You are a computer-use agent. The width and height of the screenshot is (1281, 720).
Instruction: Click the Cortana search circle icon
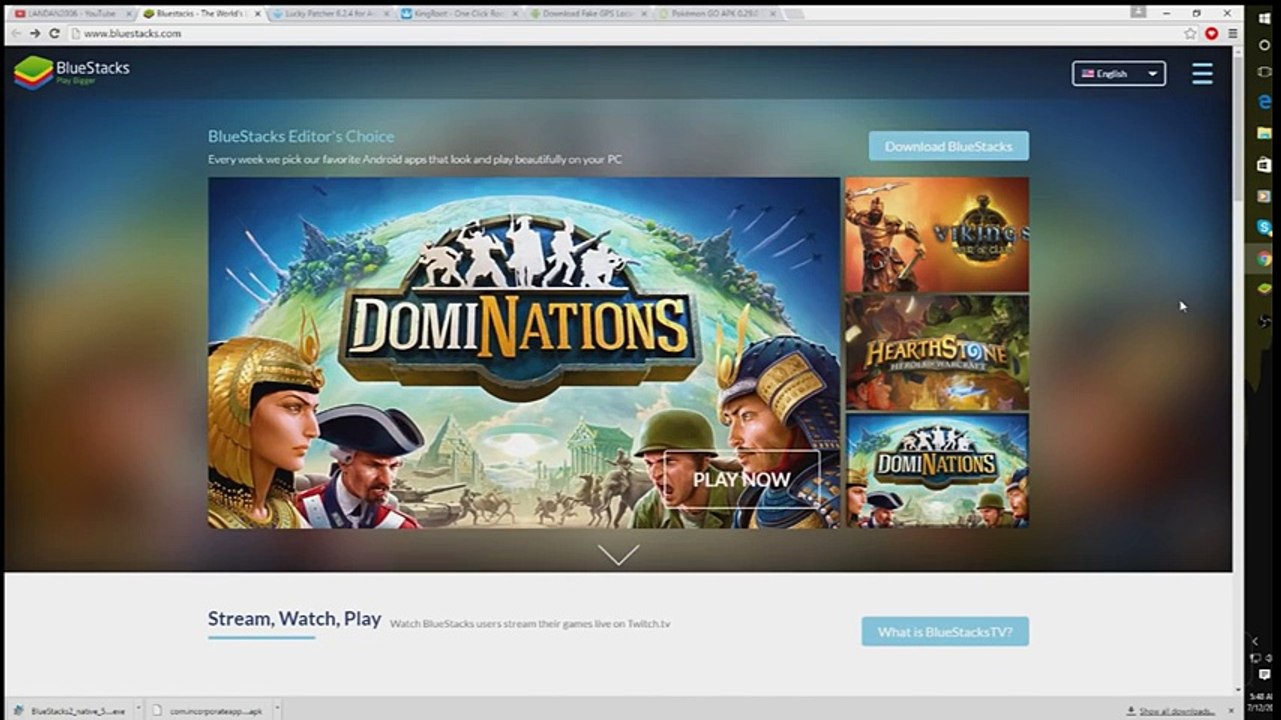click(x=1264, y=45)
